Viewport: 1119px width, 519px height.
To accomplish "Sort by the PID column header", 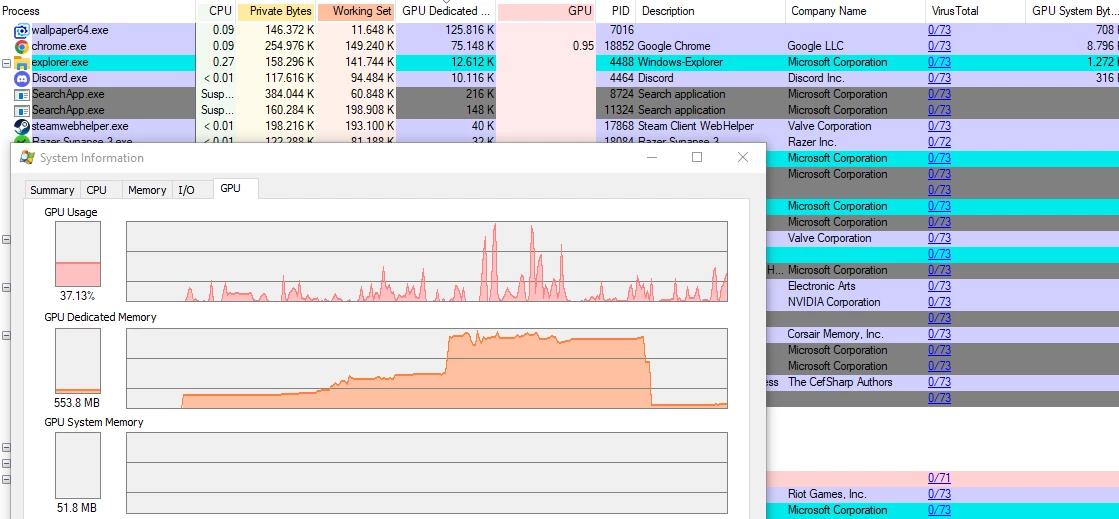I will (615, 11).
